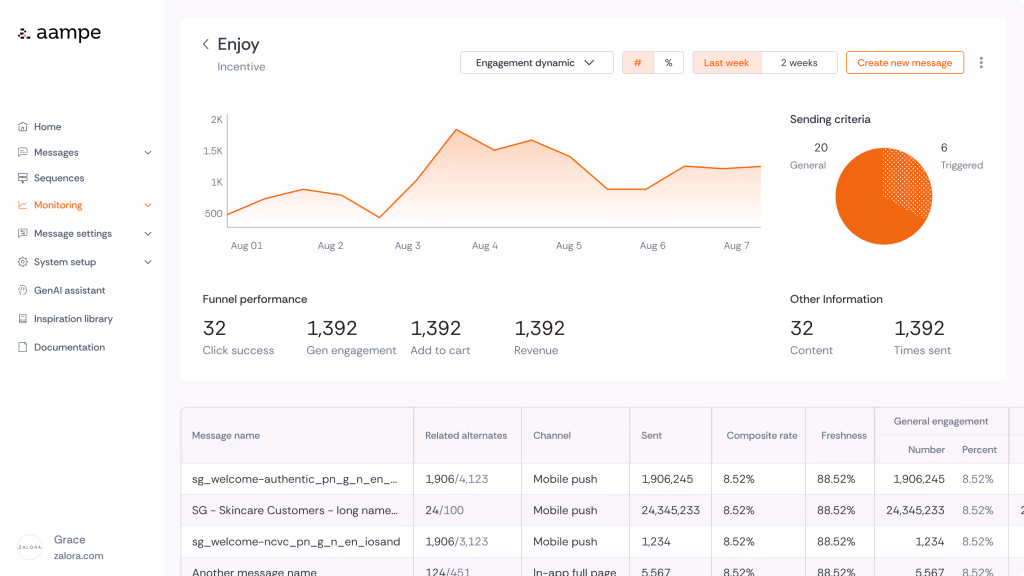The height and width of the screenshot is (576, 1024).
Task: Click the sg_welcome-ncvc_pn_g_n_en_iosand message name
Action: tap(296, 541)
